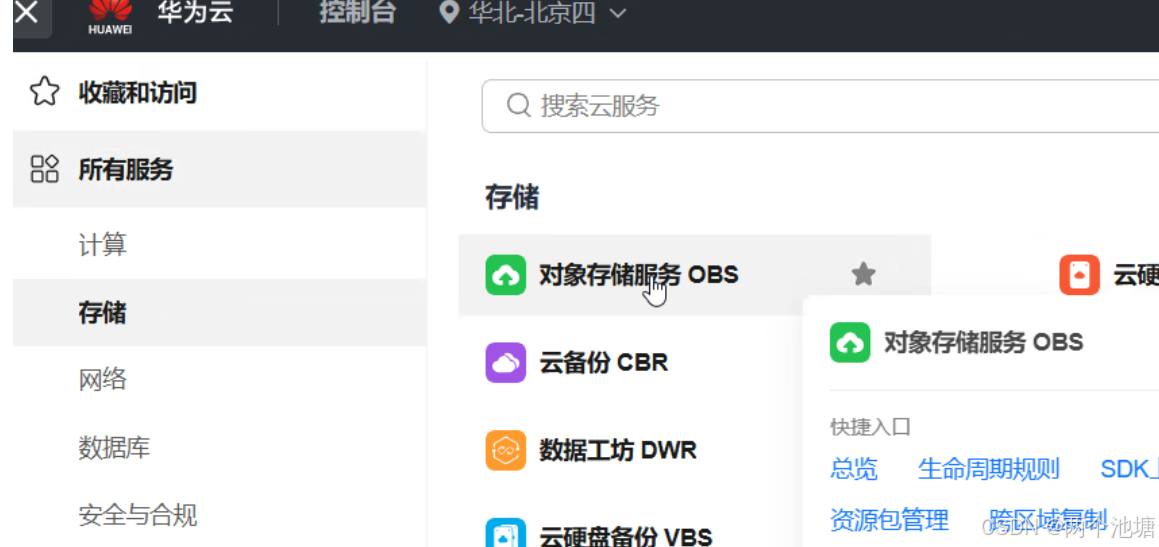Open 资源包管理 quick link
The width and height of the screenshot is (1159, 547).
[x=889, y=520]
